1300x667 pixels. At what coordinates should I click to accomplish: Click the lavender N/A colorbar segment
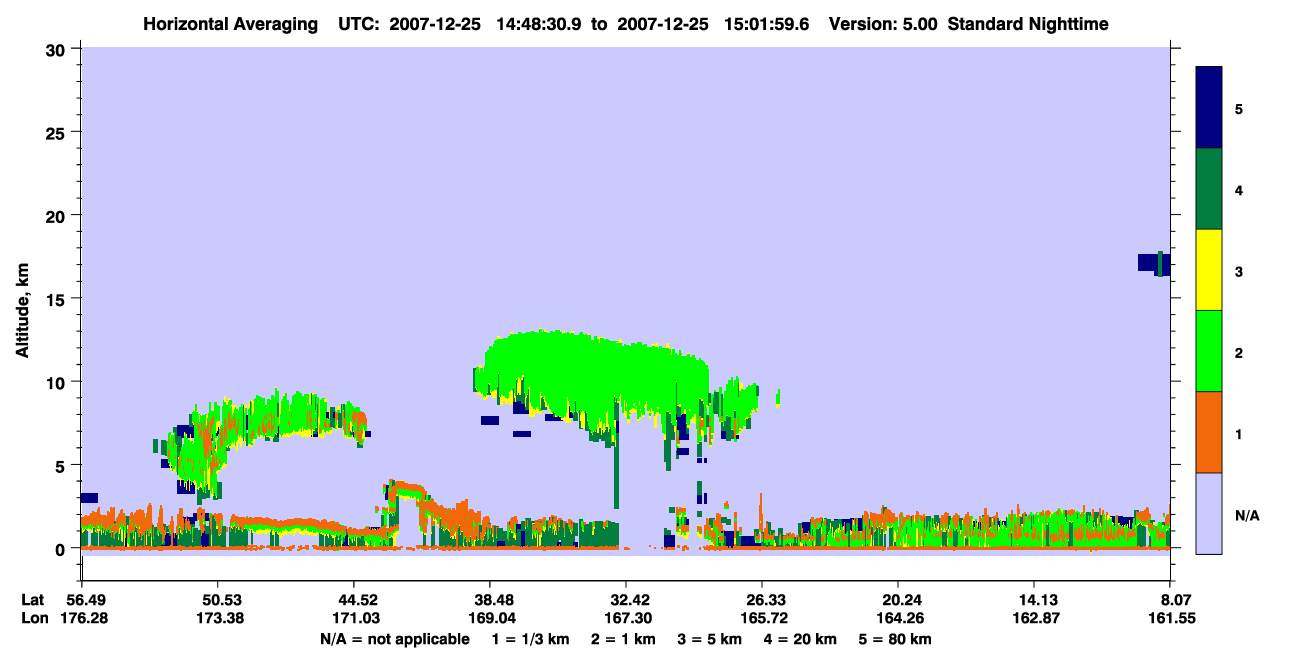[1209, 513]
